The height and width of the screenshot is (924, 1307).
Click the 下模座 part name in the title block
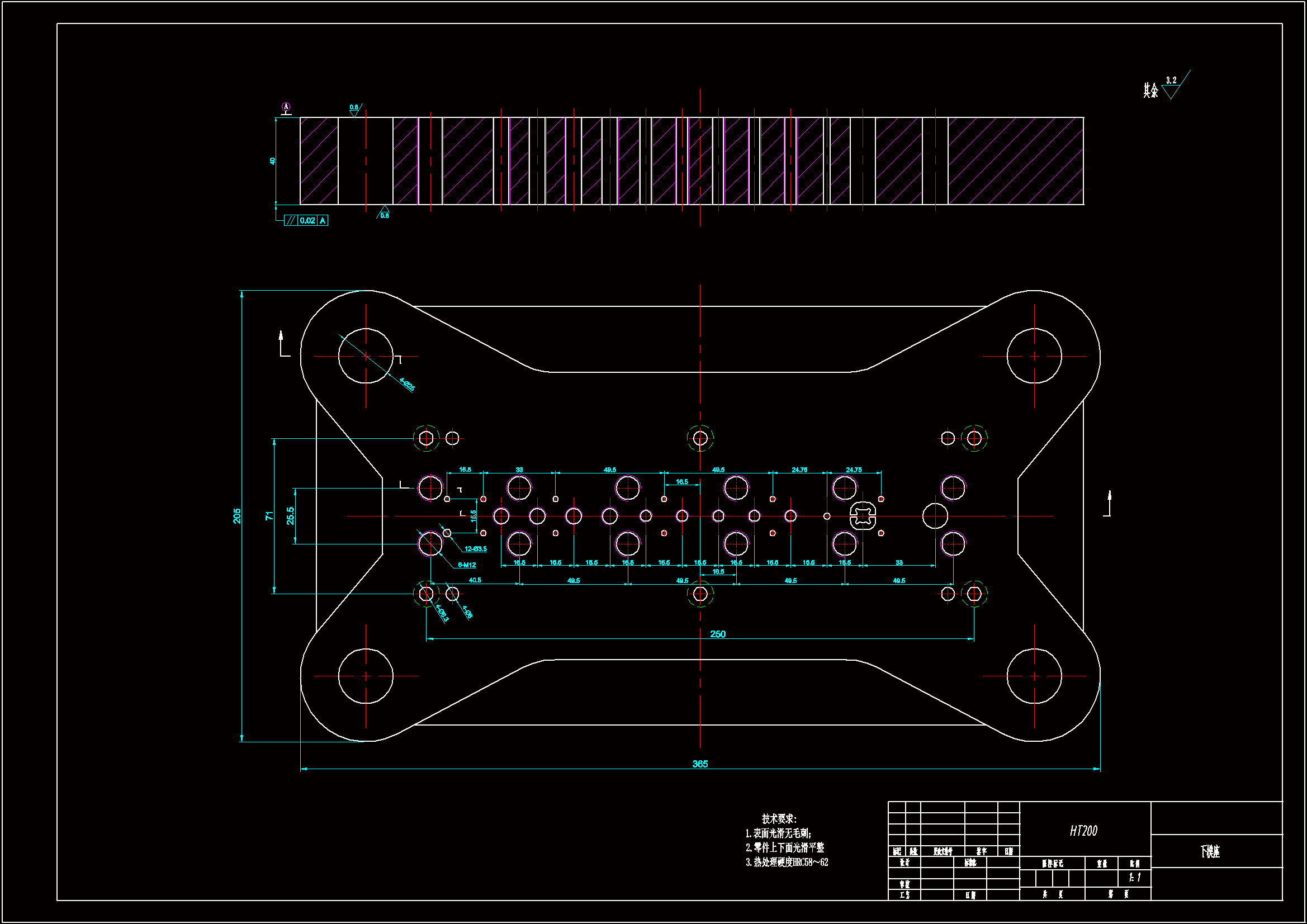[1210, 852]
